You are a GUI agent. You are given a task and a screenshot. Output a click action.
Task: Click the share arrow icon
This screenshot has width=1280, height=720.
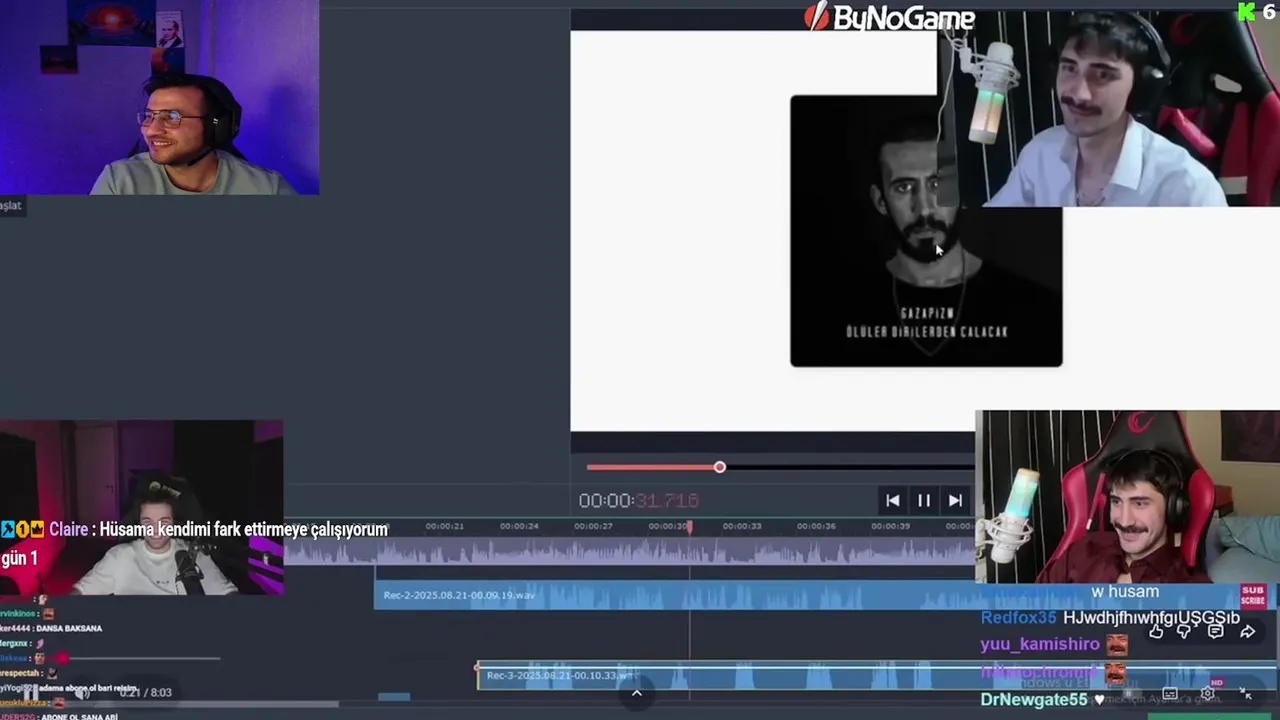tap(1247, 631)
